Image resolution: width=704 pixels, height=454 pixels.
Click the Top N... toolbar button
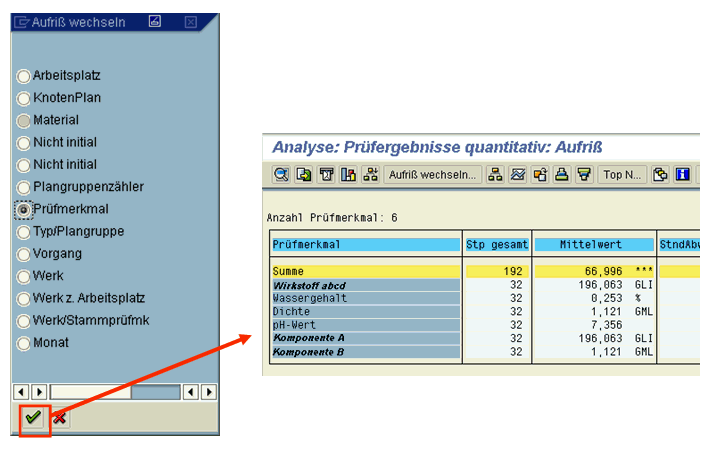[x=622, y=175]
